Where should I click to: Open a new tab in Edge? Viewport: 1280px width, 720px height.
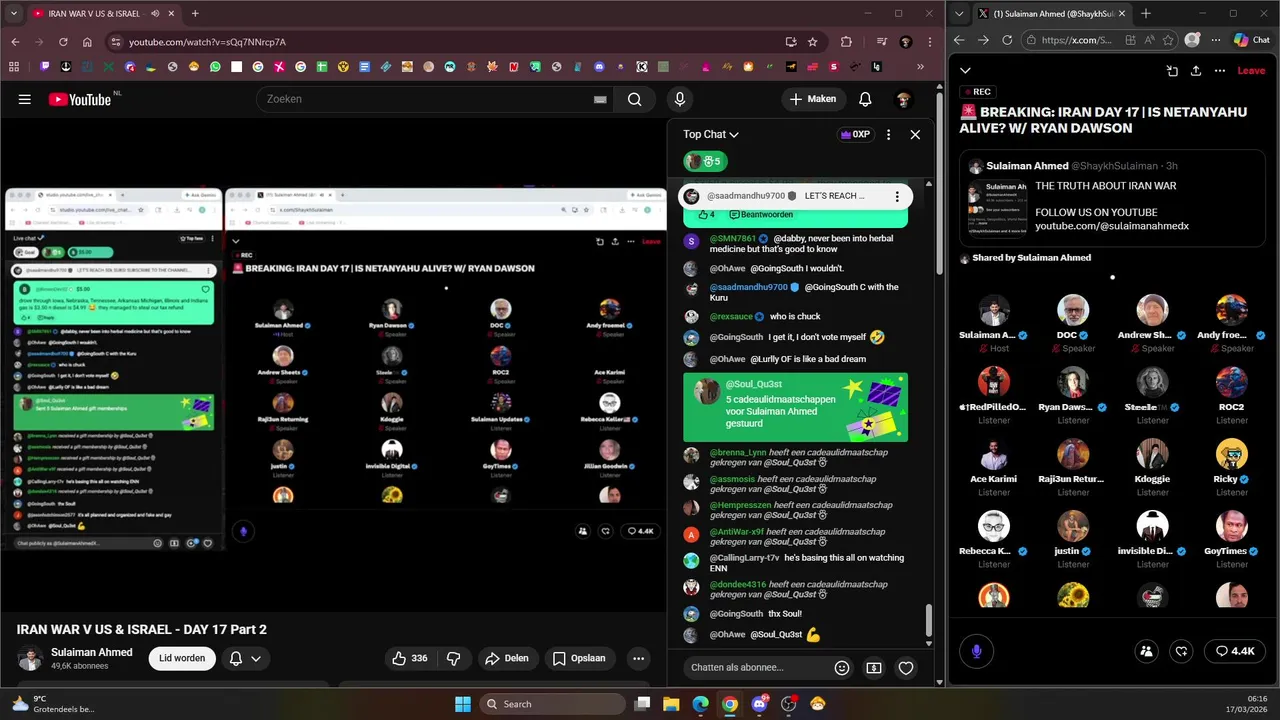[x=1146, y=13]
